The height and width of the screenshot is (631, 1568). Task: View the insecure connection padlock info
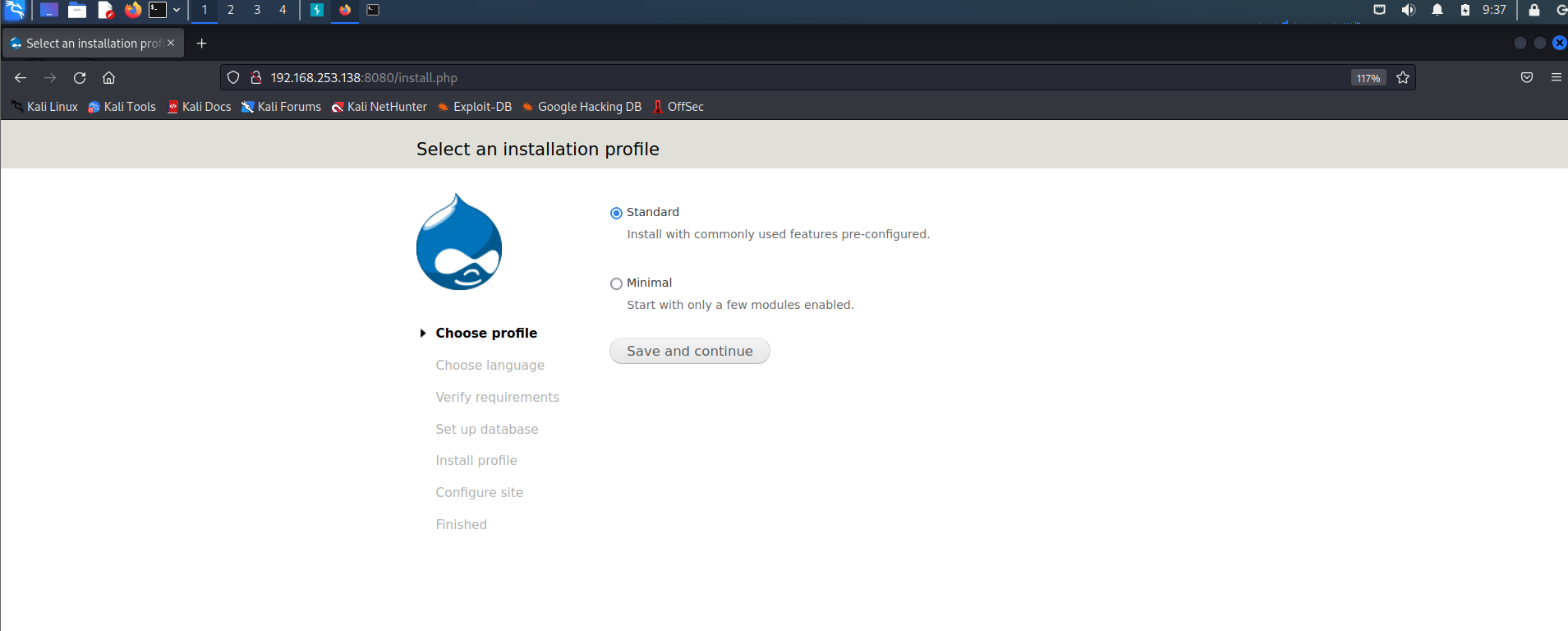coord(256,77)
